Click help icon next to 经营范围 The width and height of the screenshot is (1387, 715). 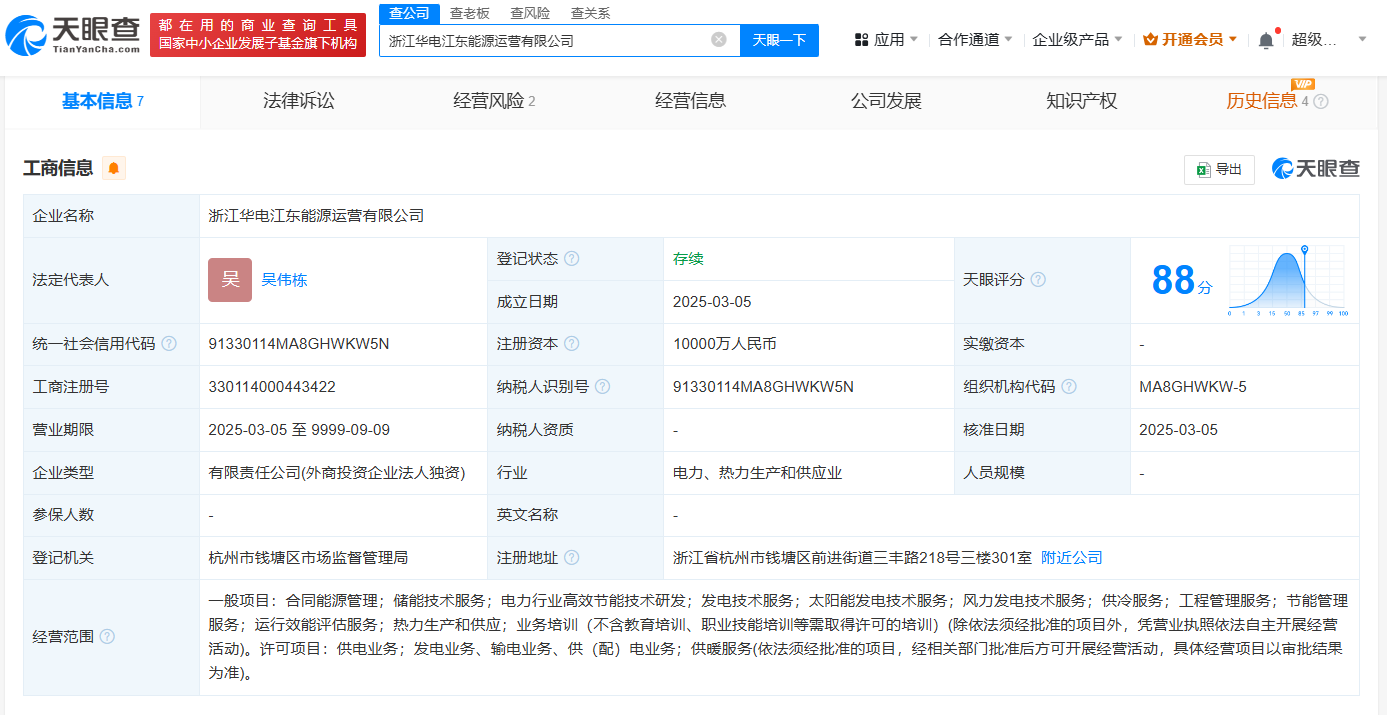point(107,637)
